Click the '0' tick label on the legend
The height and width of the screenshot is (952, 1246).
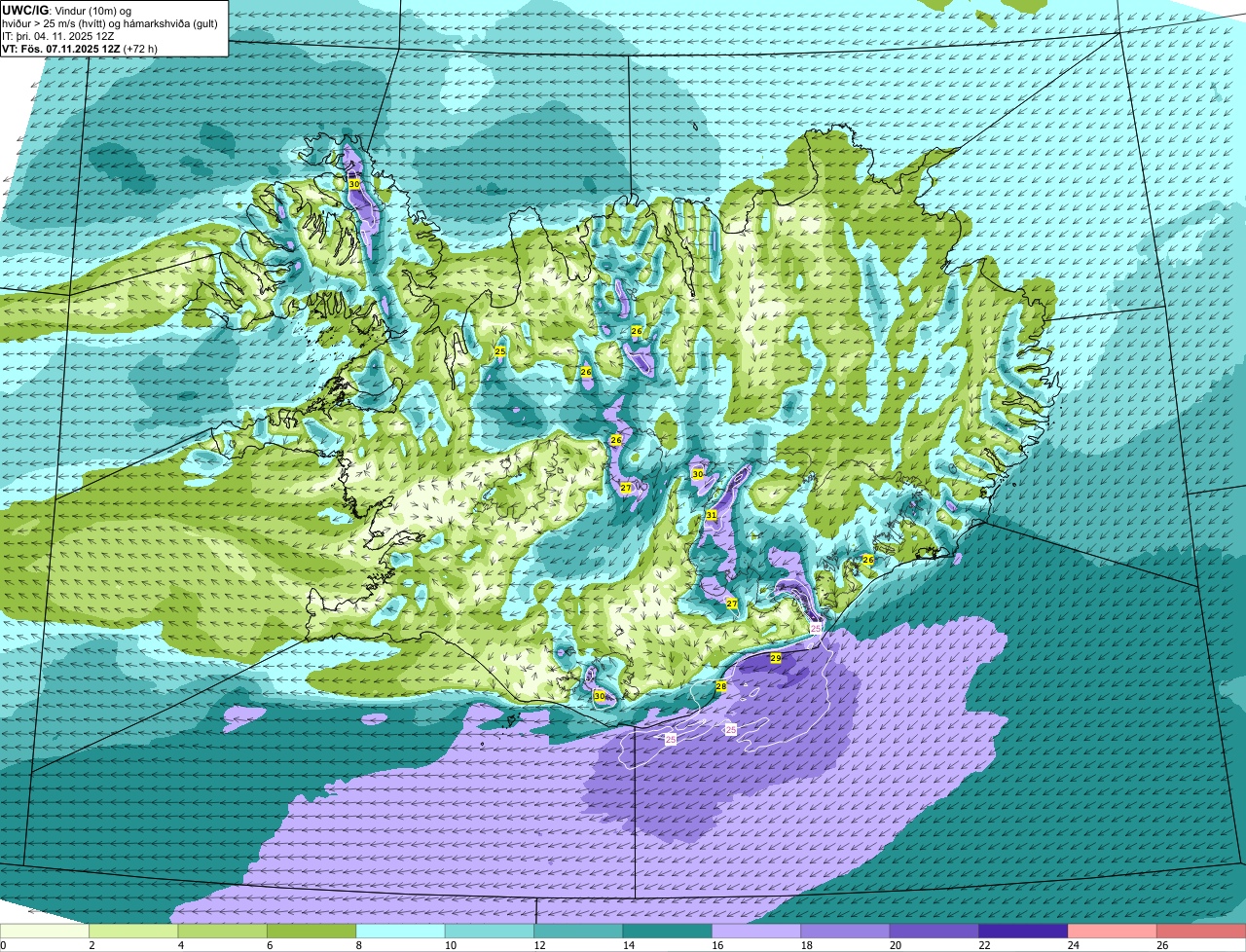click(x=3, y=945)
